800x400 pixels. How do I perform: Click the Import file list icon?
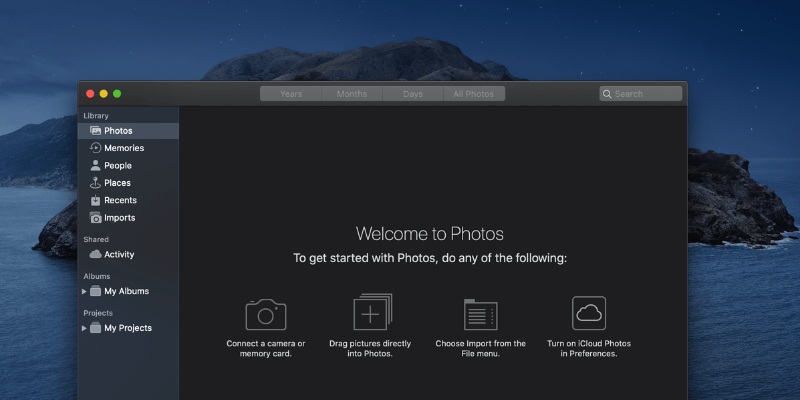(481, 314)
